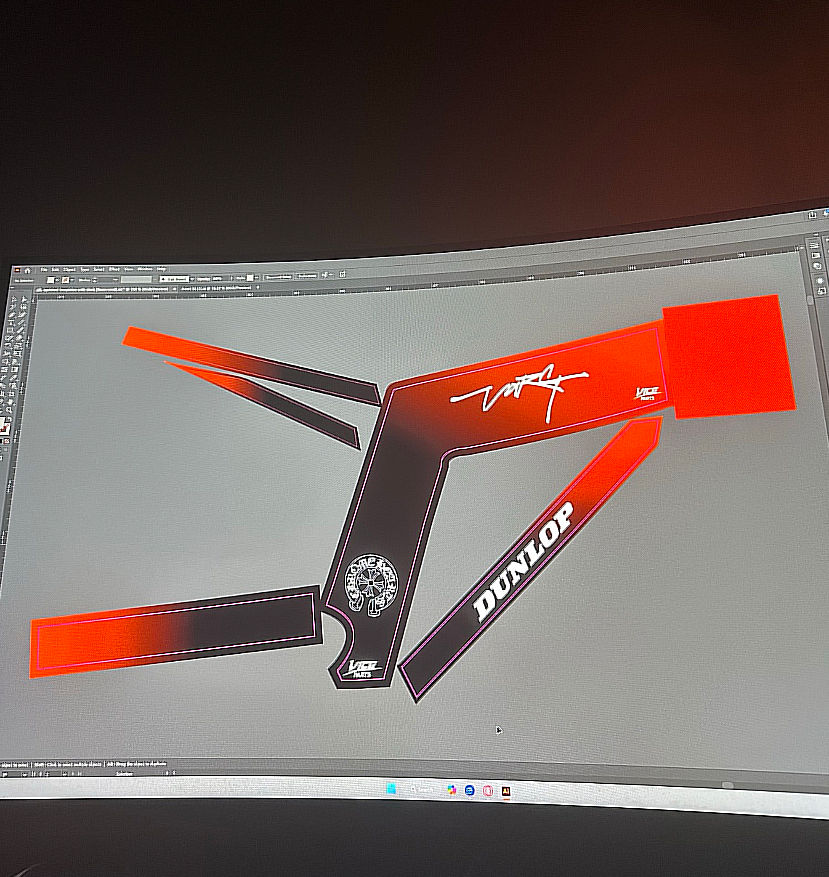Screen dimensions: 829x877
Task: Open the Type menu
Action: point(84,270)
